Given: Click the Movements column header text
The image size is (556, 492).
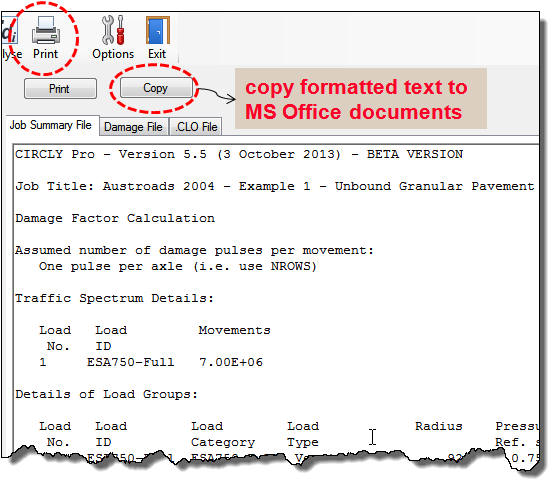Looking at the screenshot, I should coord(234,330).
